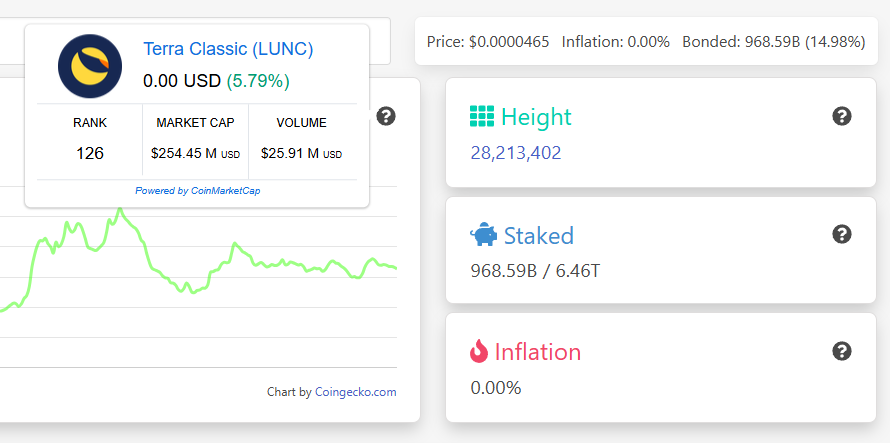Show help for the Height card
The image size is (890, 443).
click(x=842, y=117)
